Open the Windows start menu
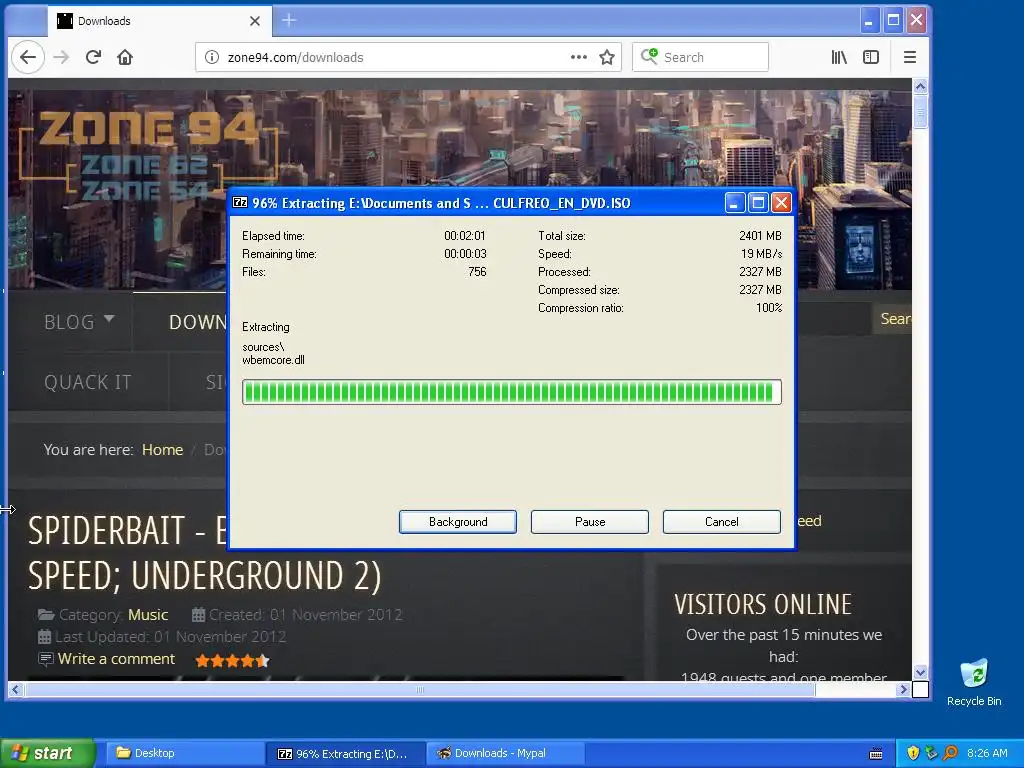 [x=47, y=753]
